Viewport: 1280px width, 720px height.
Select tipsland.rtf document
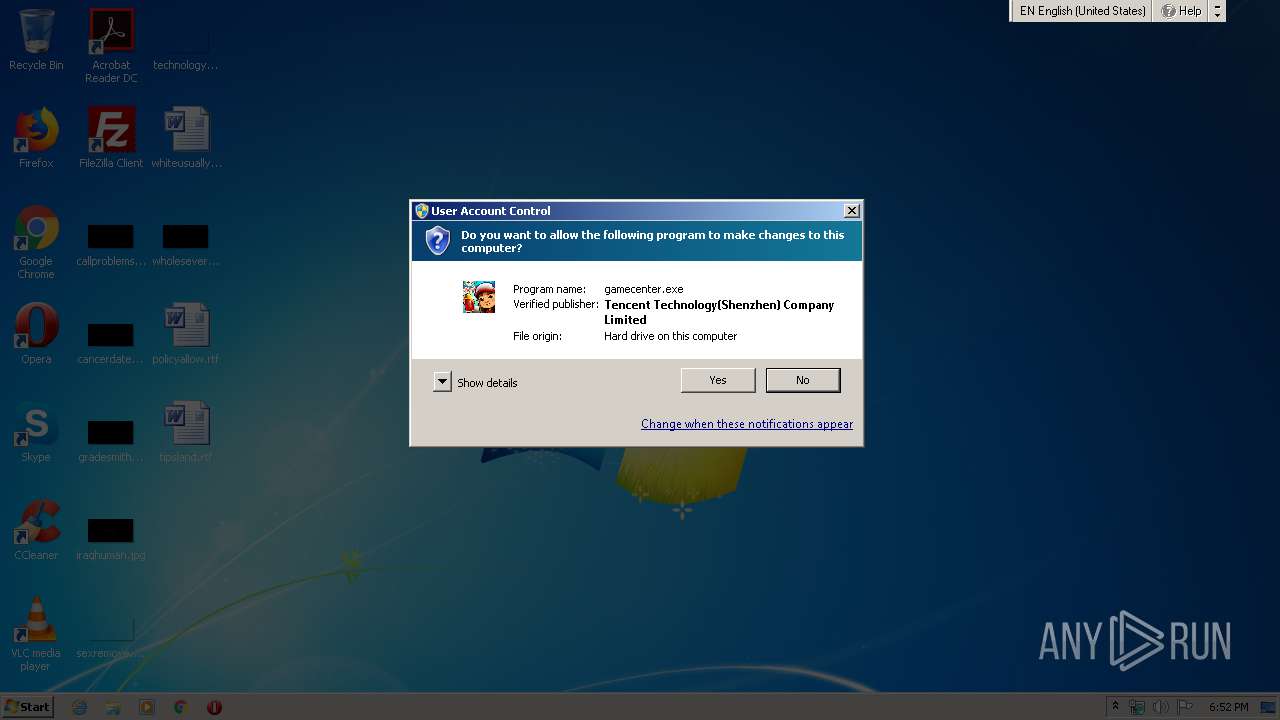pyautogui.click(x=186, y=432)
